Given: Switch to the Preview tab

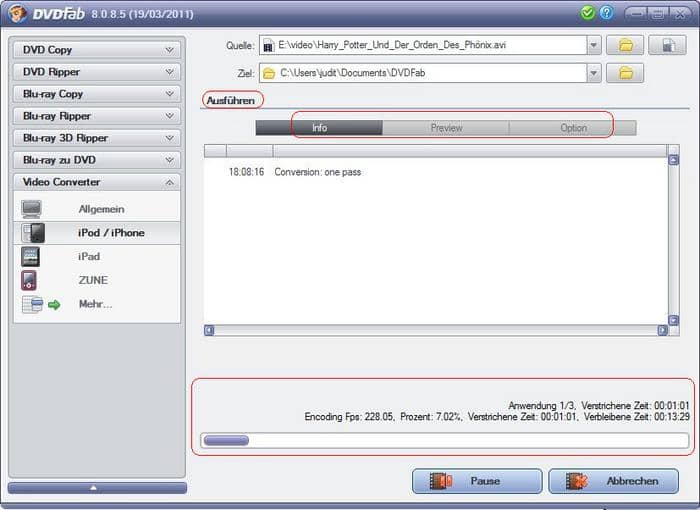Looking at the screenshot, I should [446, 128].
